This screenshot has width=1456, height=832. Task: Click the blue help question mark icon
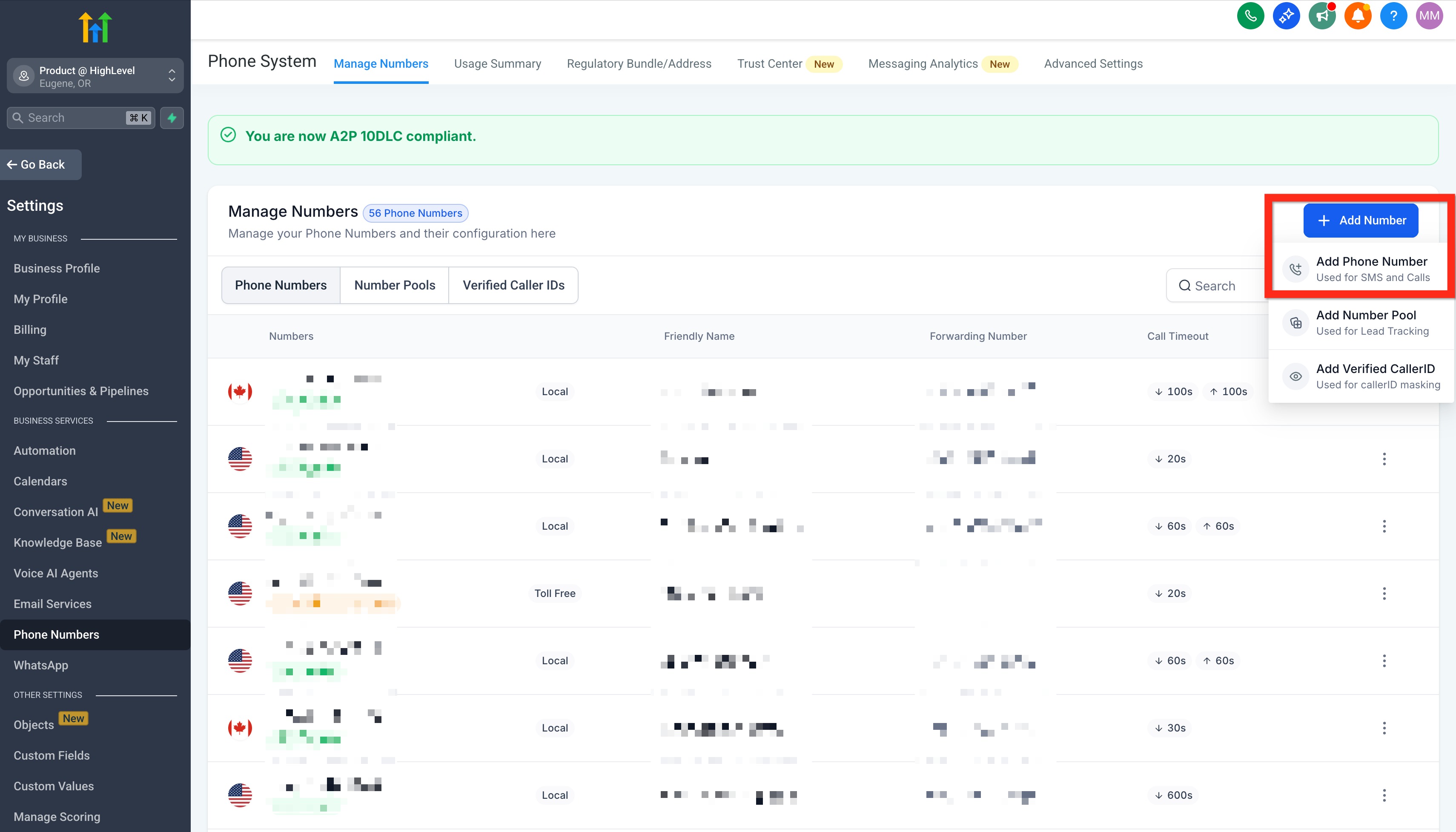[x=1393, y=15]
